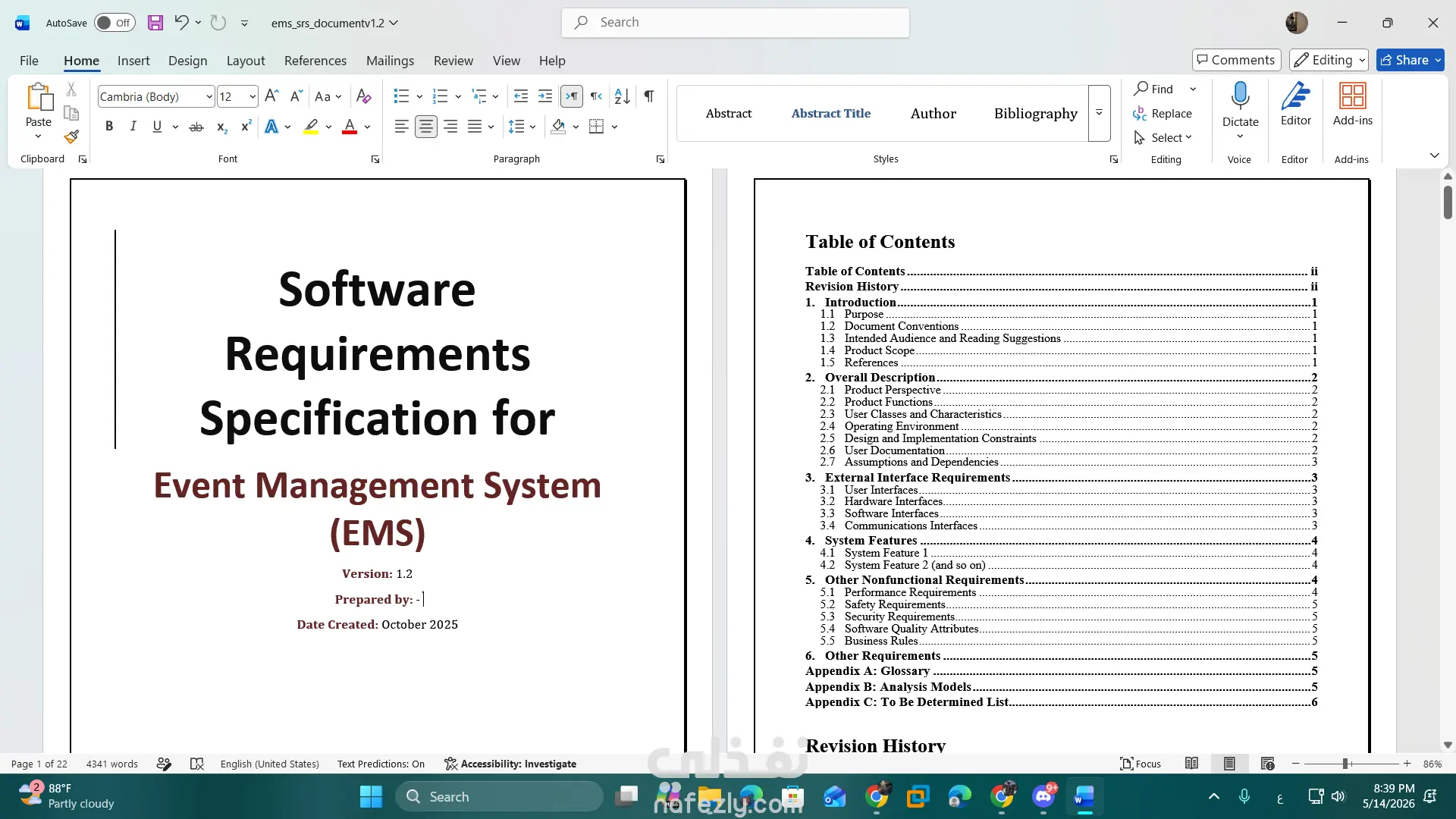Toggle bold formatting
The image size is (1456, 819).
[x=109, y=127]
